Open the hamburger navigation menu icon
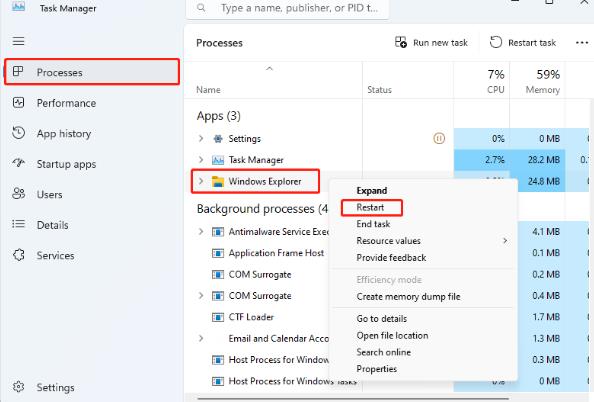The image size is (594, 402). pyautogui.click(x=18, y=41)
